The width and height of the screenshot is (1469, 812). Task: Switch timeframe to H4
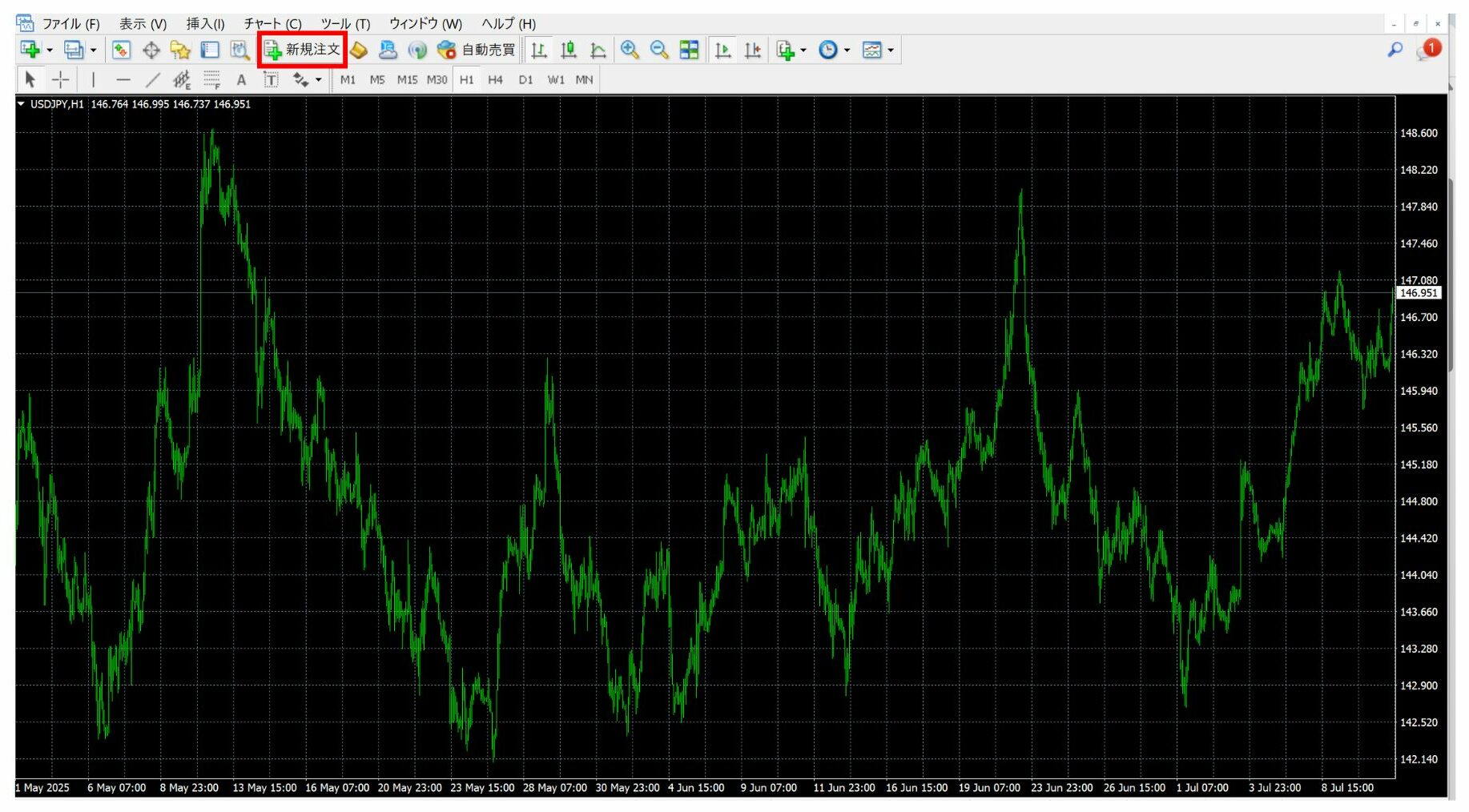(x=495, y=79)
